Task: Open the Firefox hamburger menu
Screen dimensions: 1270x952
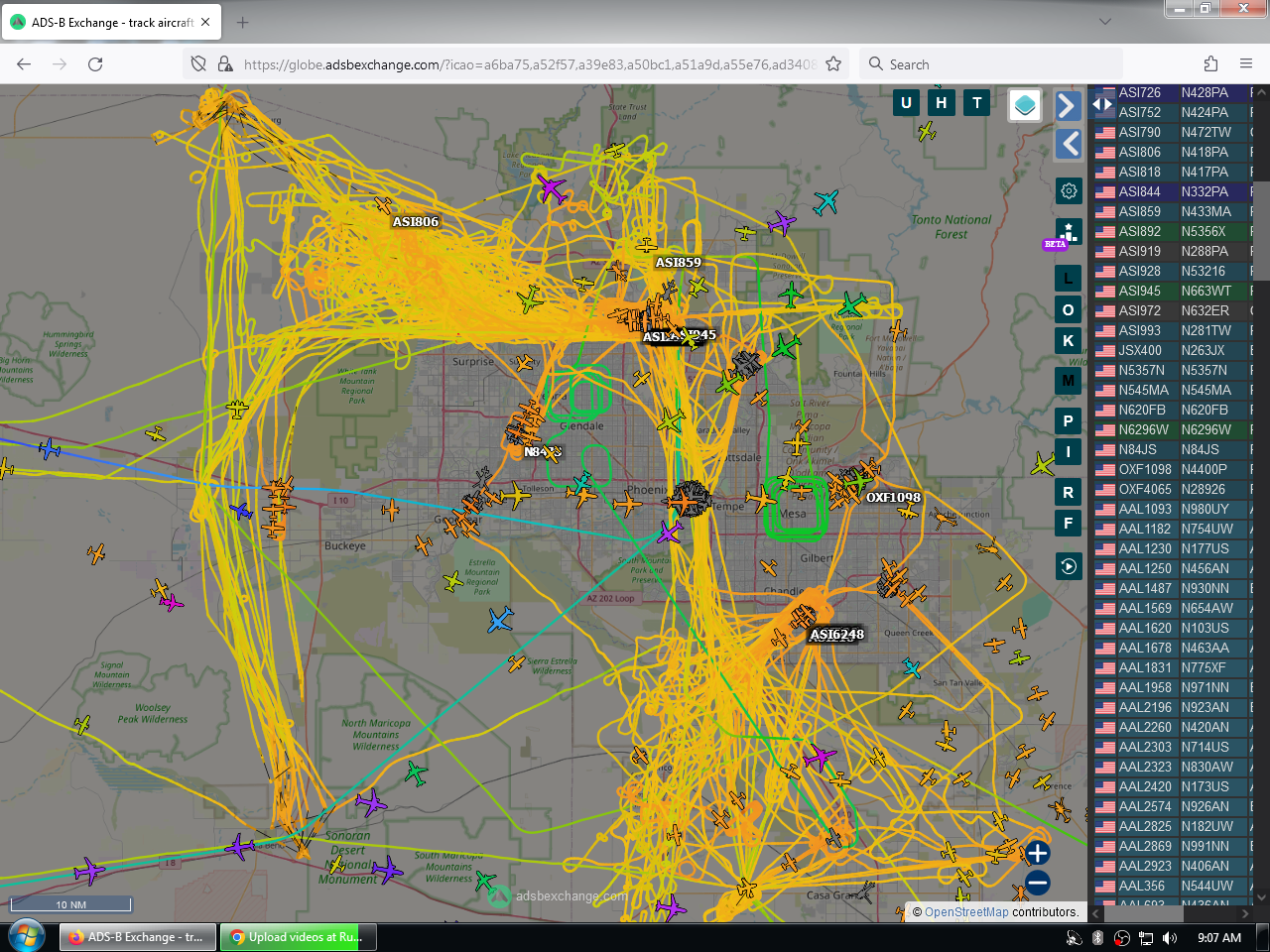Action: [1246, 63]
